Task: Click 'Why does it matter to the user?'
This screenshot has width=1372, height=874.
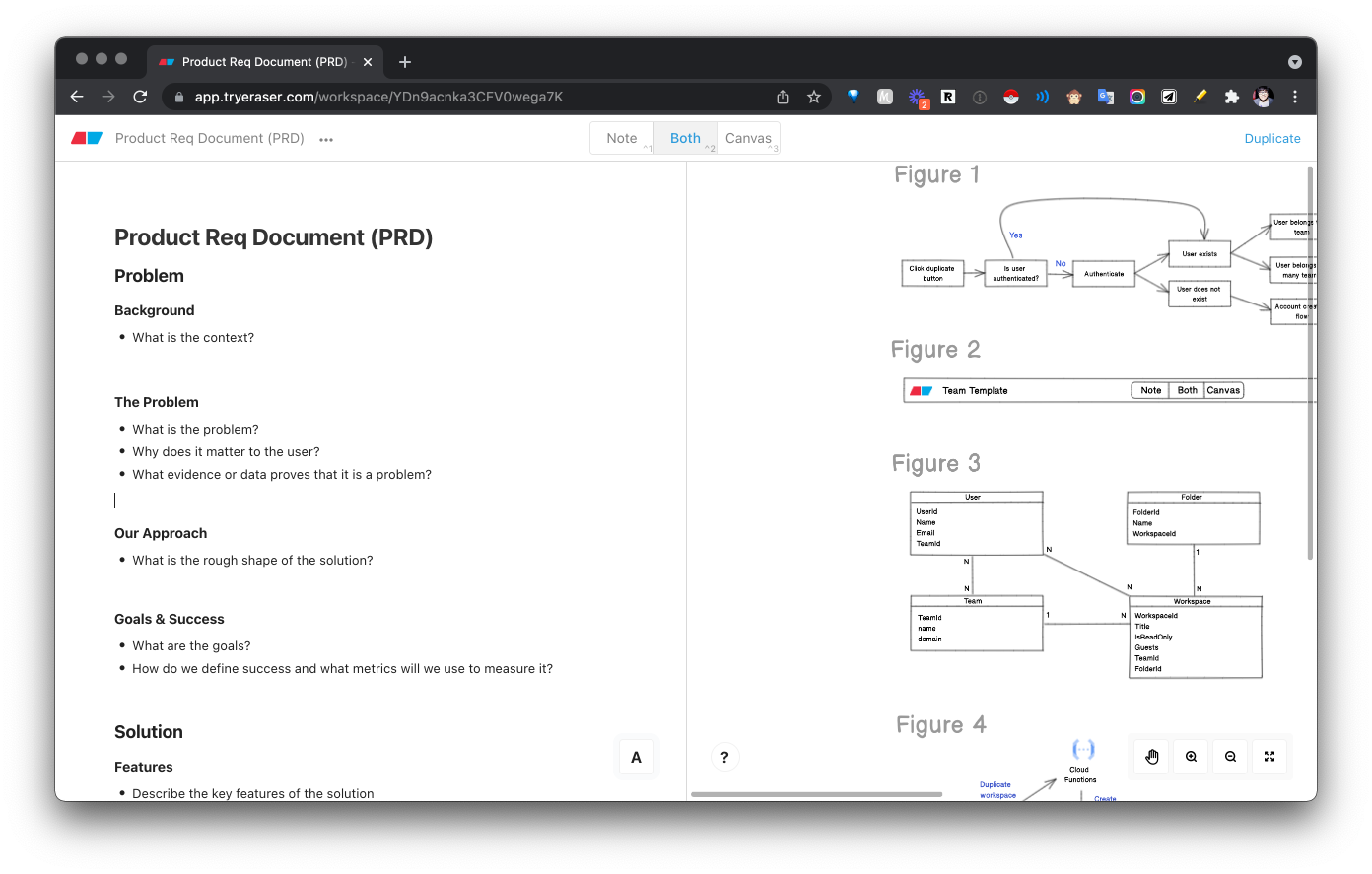Action: (226, 451)
